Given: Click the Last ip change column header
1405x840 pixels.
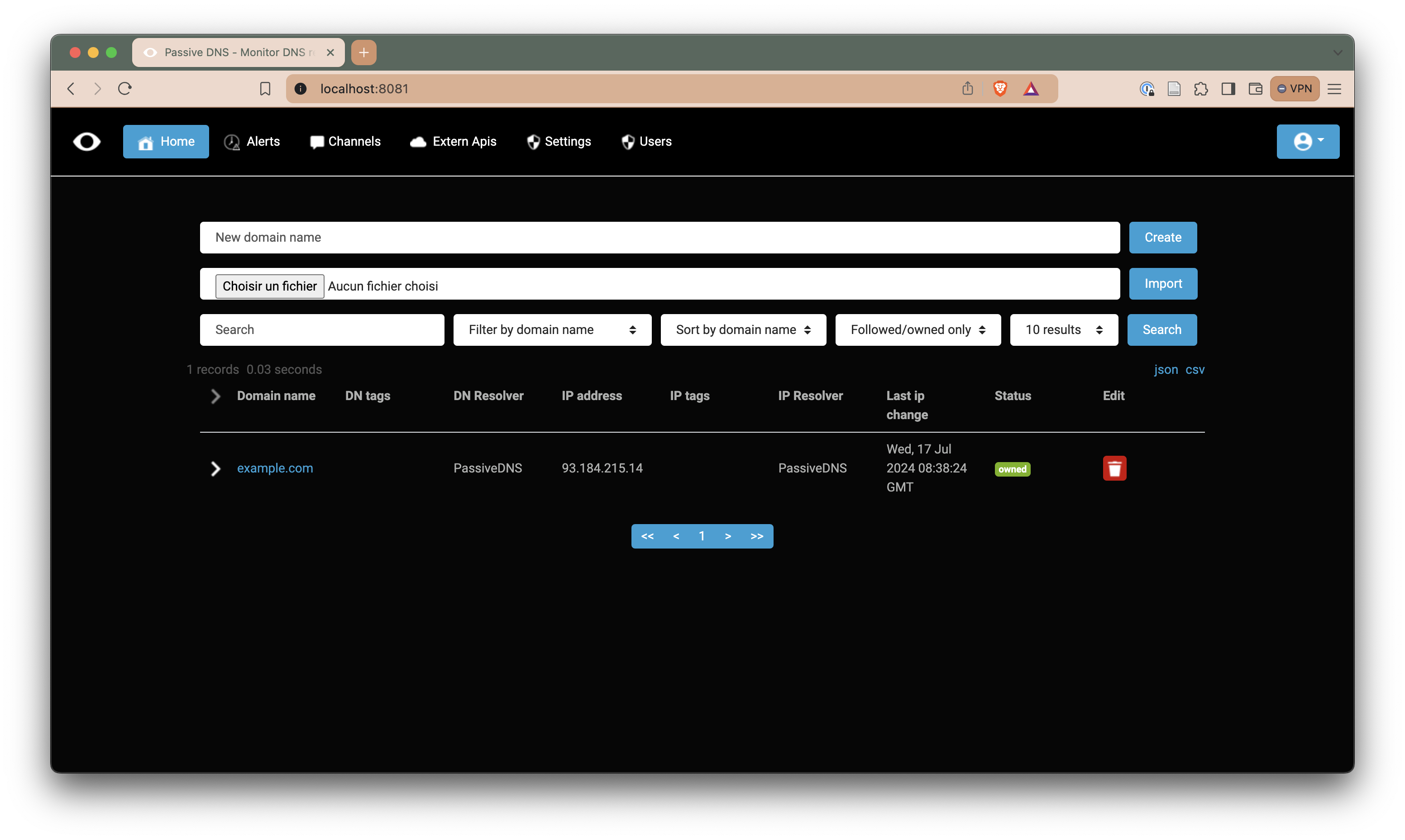Looking at the screenshot, I should point(907,405).
